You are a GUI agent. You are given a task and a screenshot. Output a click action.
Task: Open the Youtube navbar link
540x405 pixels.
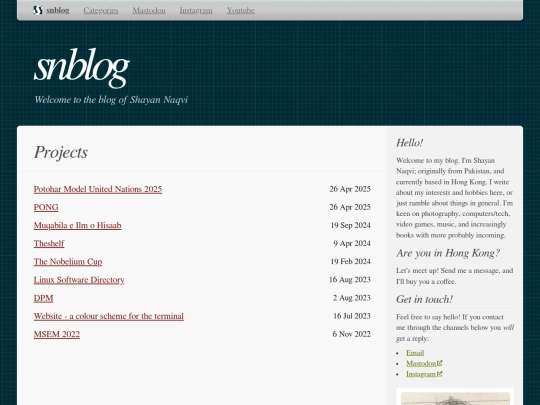[240, 10]
